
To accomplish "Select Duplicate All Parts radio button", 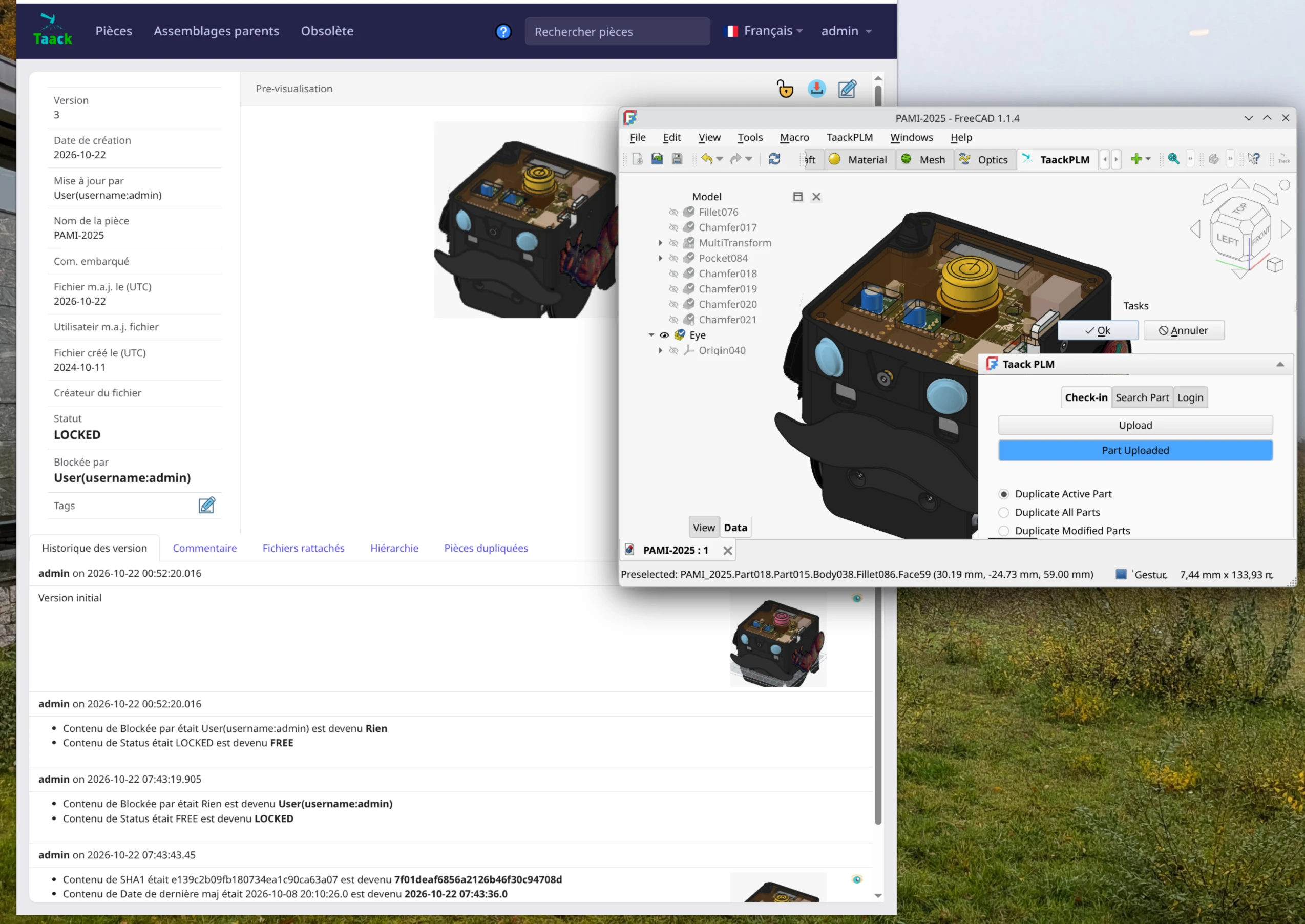I will [x=1003, y=512].
